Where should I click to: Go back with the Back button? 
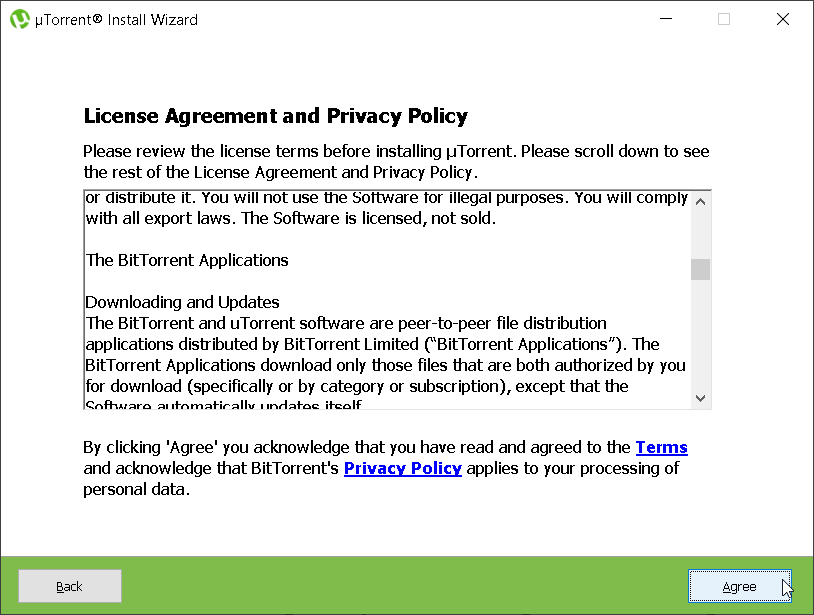(x=70, y=586)
